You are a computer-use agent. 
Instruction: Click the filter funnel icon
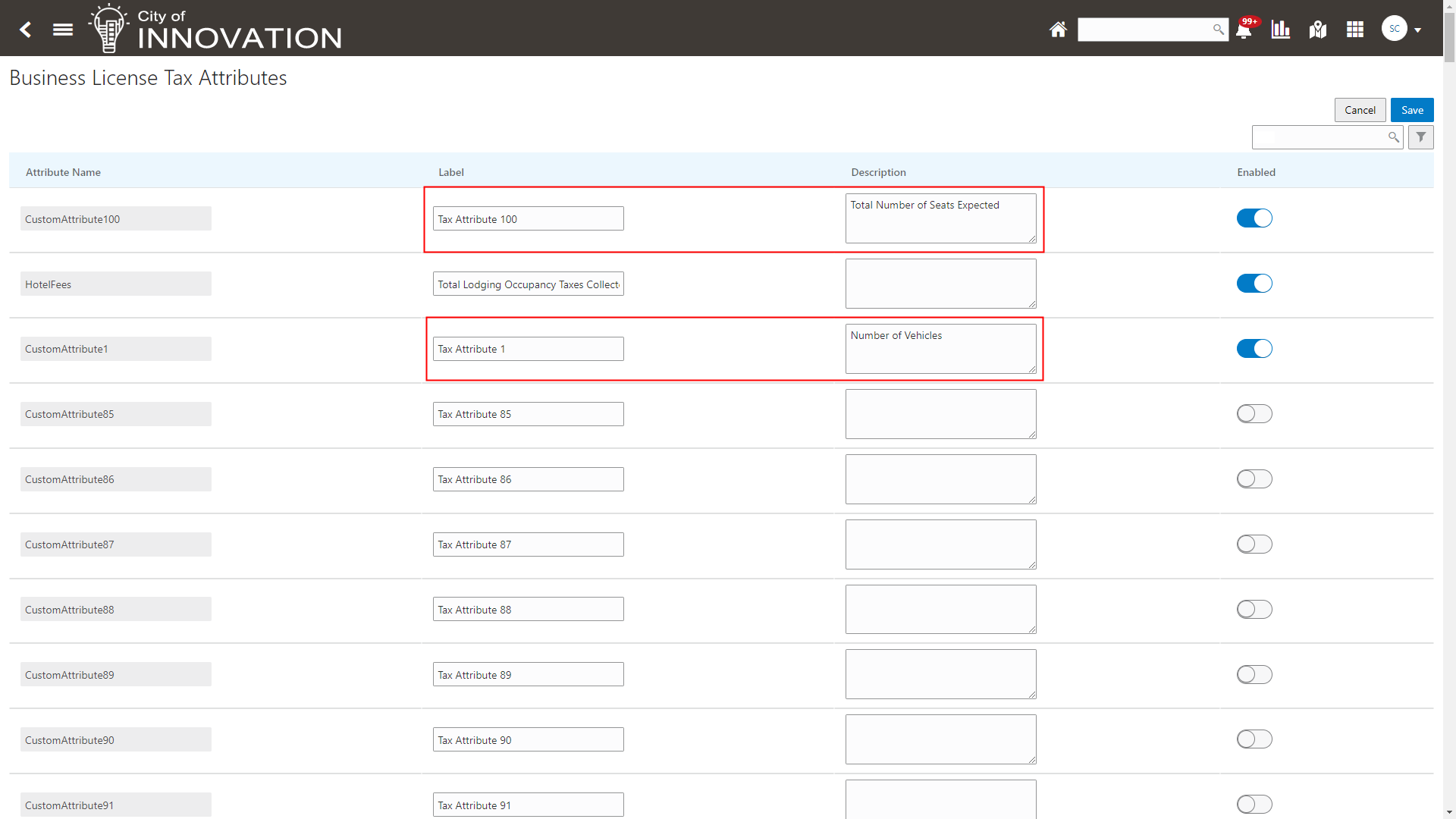coord(1421,137)
